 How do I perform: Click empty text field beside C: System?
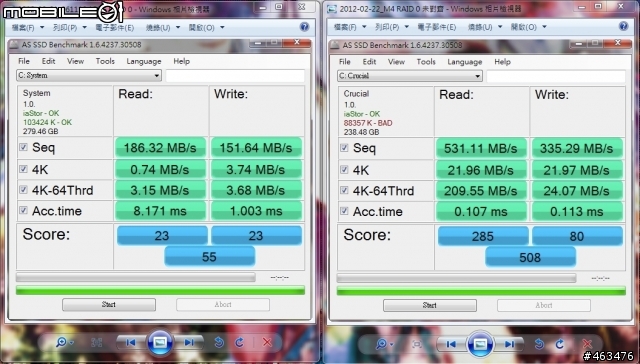click(x=235, y=75)
